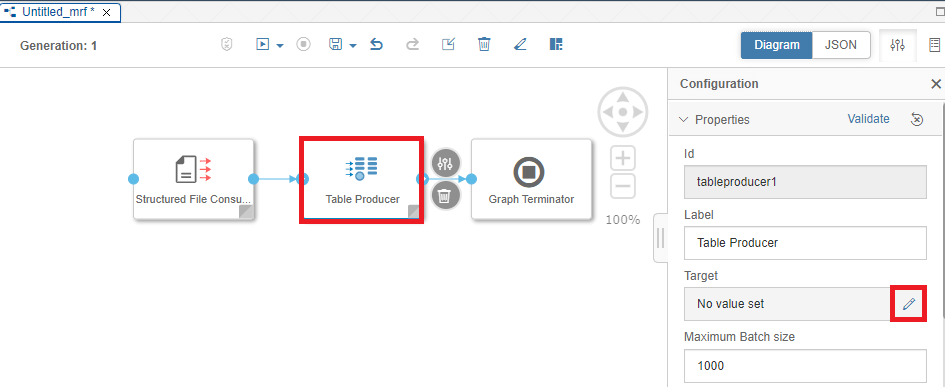Click the Validate link
This screenshot has height=387, width=945.
868,119
